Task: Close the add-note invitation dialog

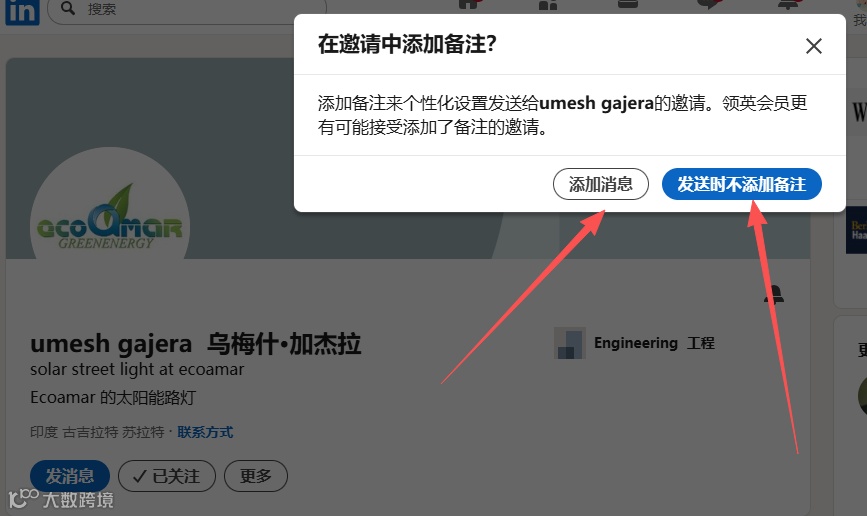Action: (x=813, y=46)
